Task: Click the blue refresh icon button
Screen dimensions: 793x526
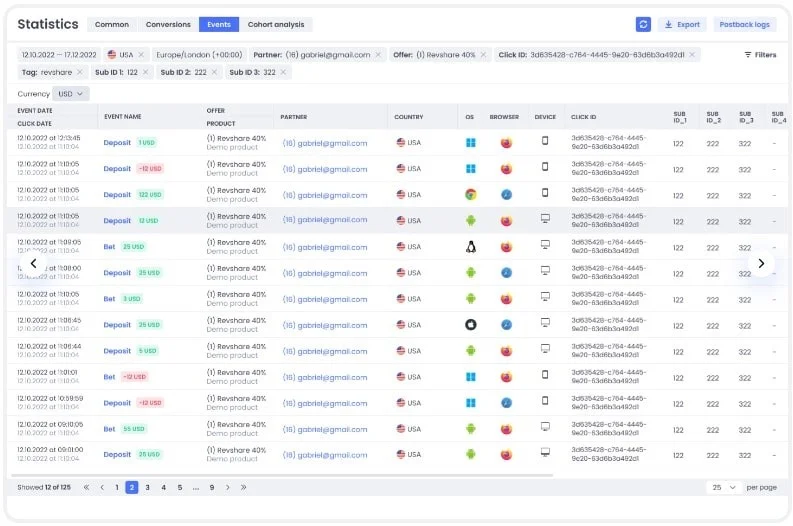Action: tap(643, 24)
